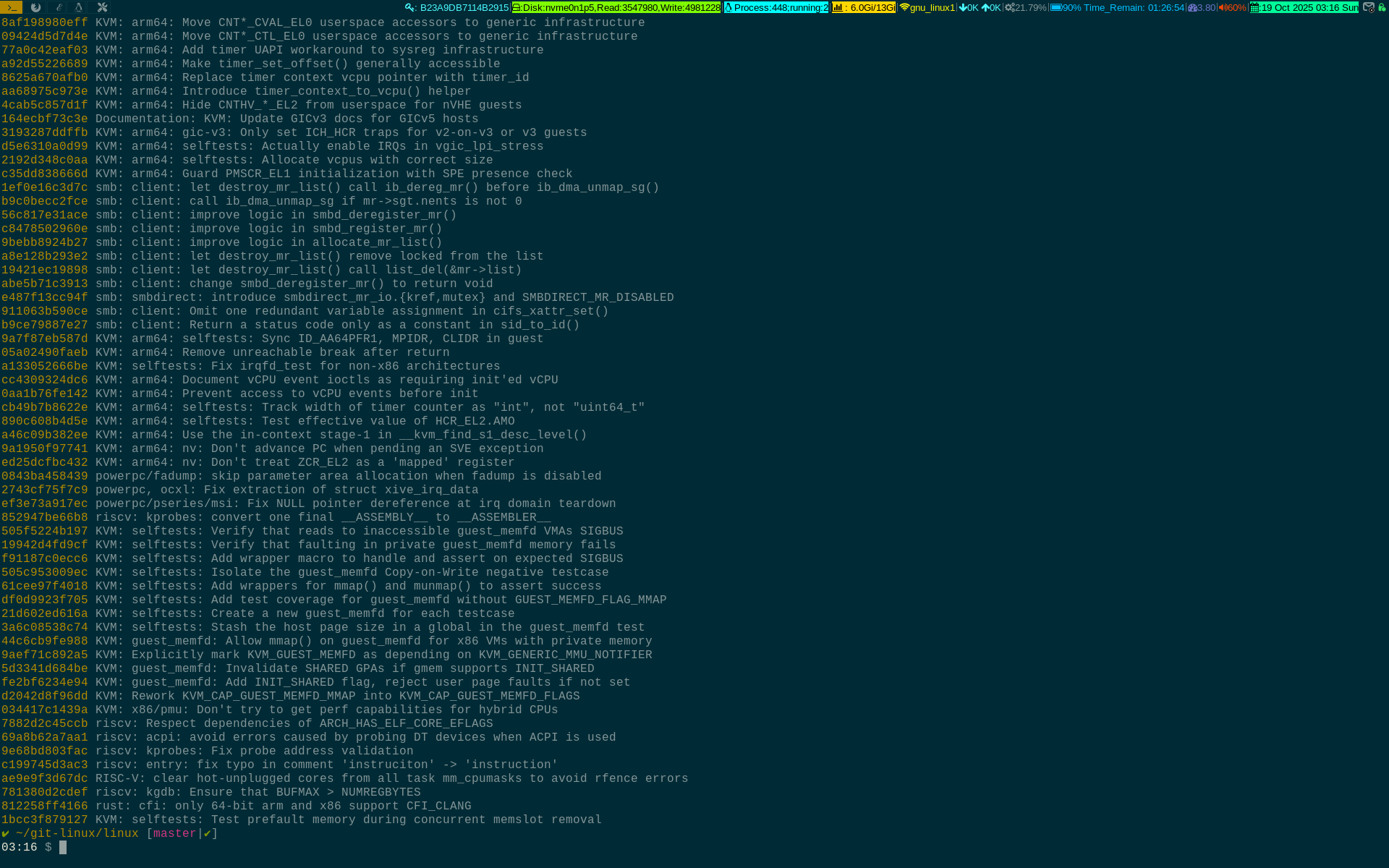Click at the shell prompt cursor
This screenshot has width=1389, height=868.
(x=63, y=847)
